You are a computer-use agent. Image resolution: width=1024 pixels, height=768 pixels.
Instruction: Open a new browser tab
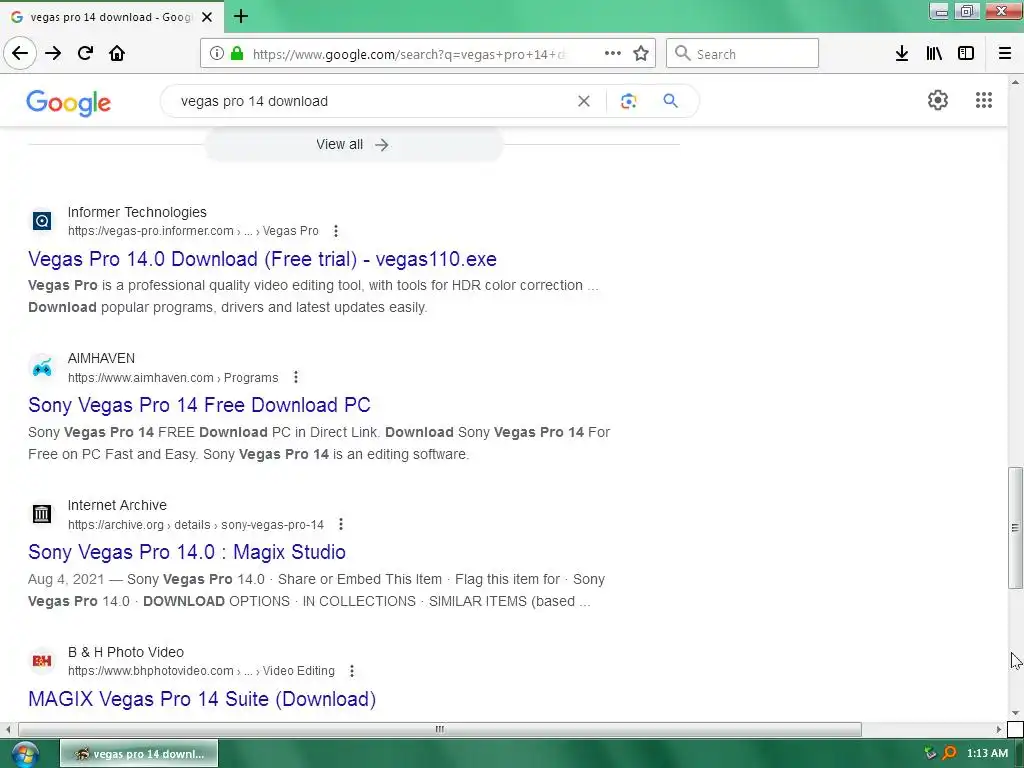click(x=241, y=16)
